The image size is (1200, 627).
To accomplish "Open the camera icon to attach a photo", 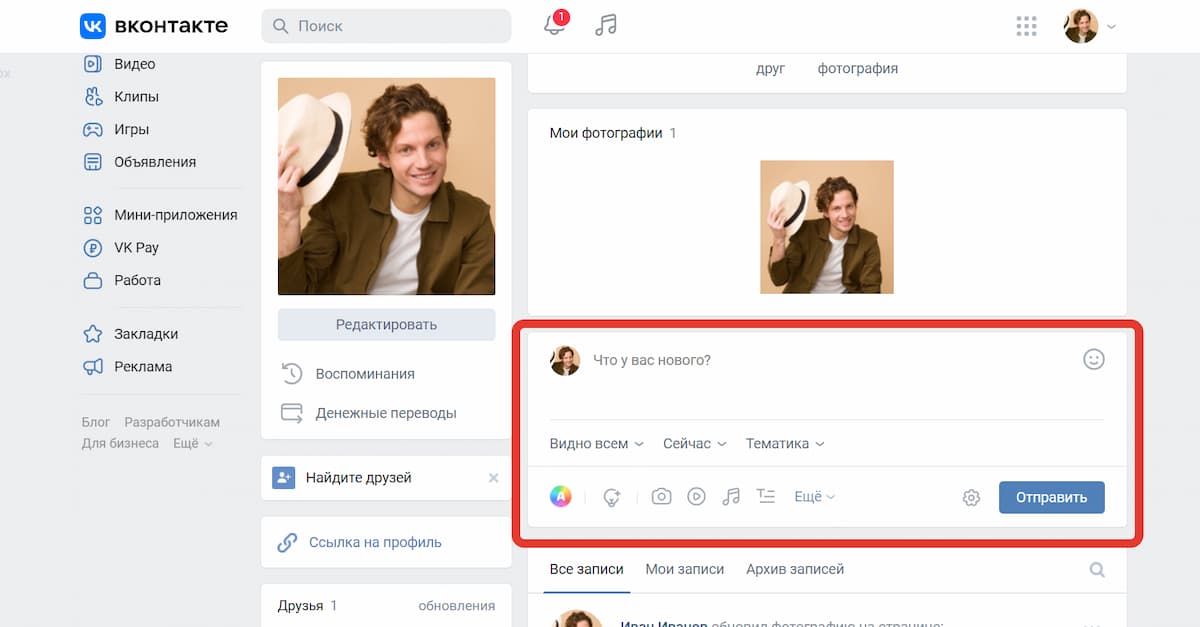I will (x=661, y=496).
